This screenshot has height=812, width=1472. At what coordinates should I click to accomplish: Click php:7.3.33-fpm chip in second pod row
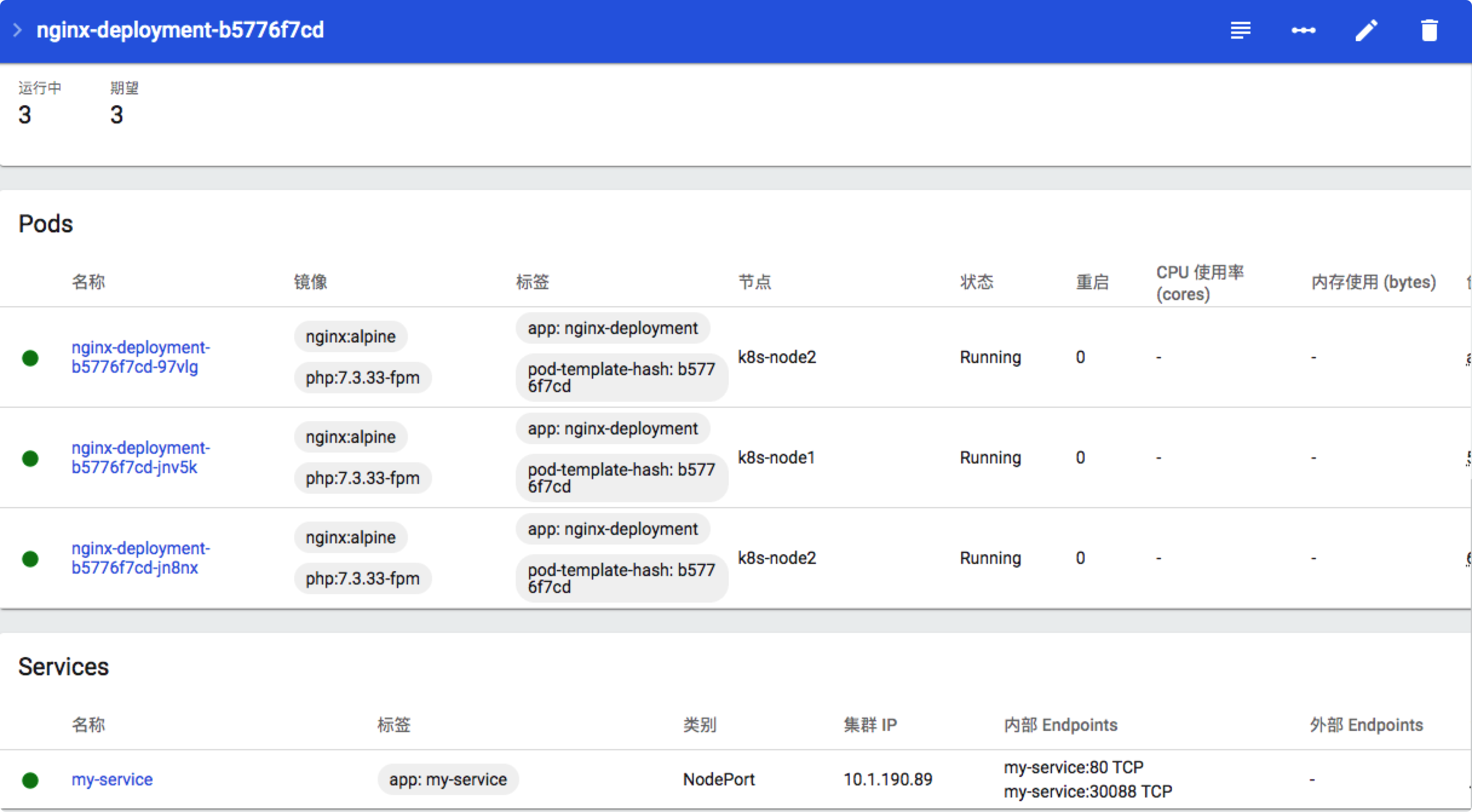click(362, 478)
